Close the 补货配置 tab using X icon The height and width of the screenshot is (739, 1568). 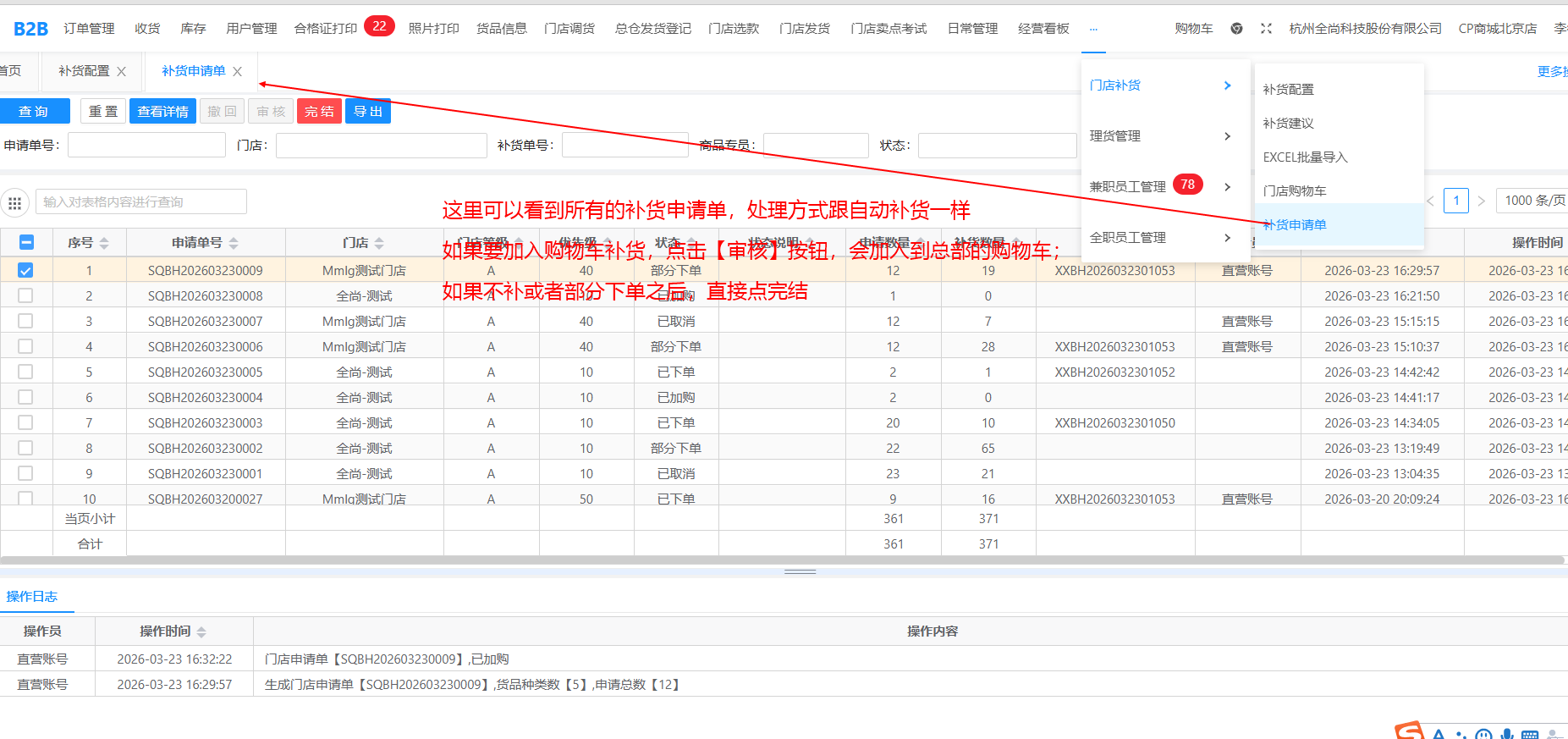coord(122,72)
